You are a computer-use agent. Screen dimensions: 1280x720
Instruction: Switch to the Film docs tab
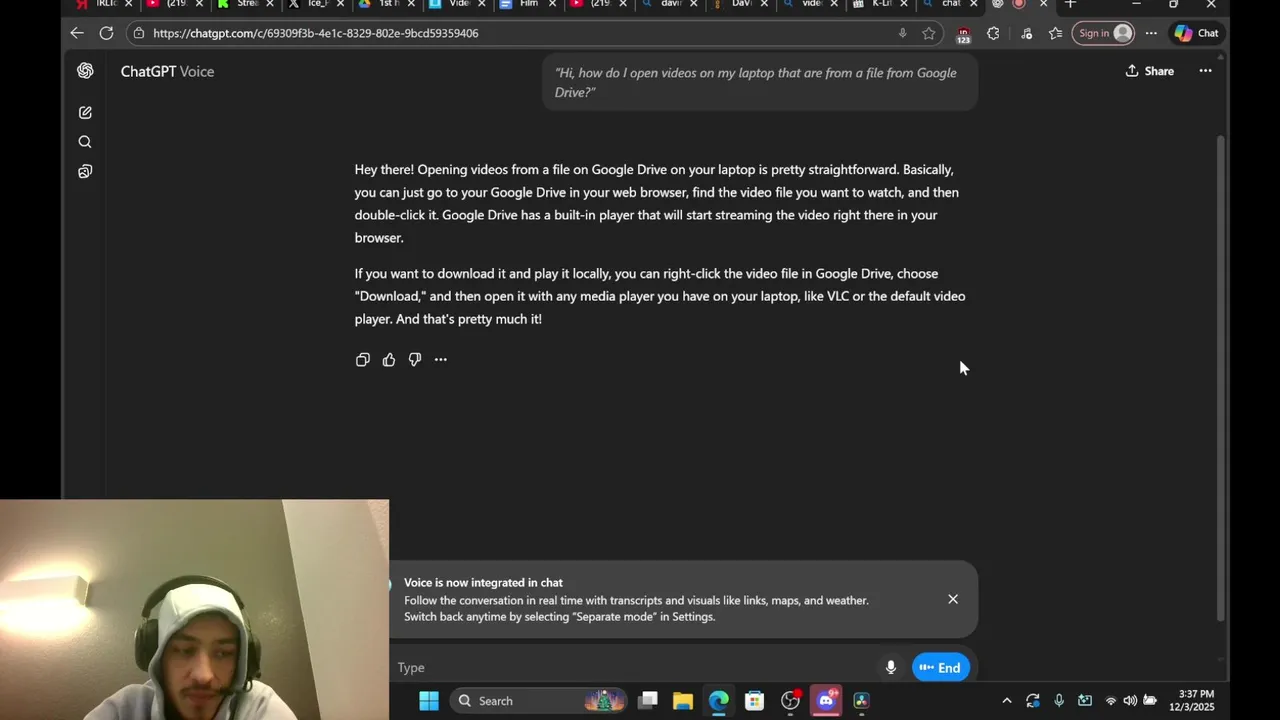pos(526,4)
